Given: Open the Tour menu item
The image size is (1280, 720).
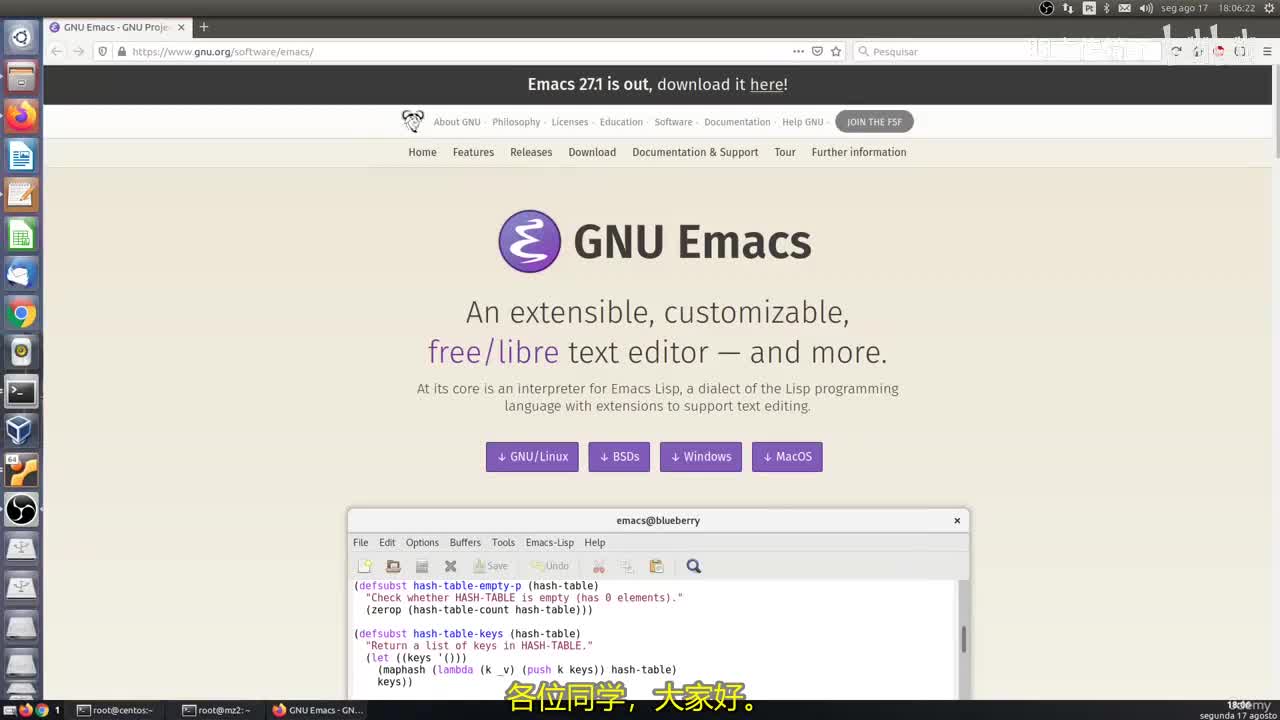Looking at the screenshot, I should (x=785, y=152).
